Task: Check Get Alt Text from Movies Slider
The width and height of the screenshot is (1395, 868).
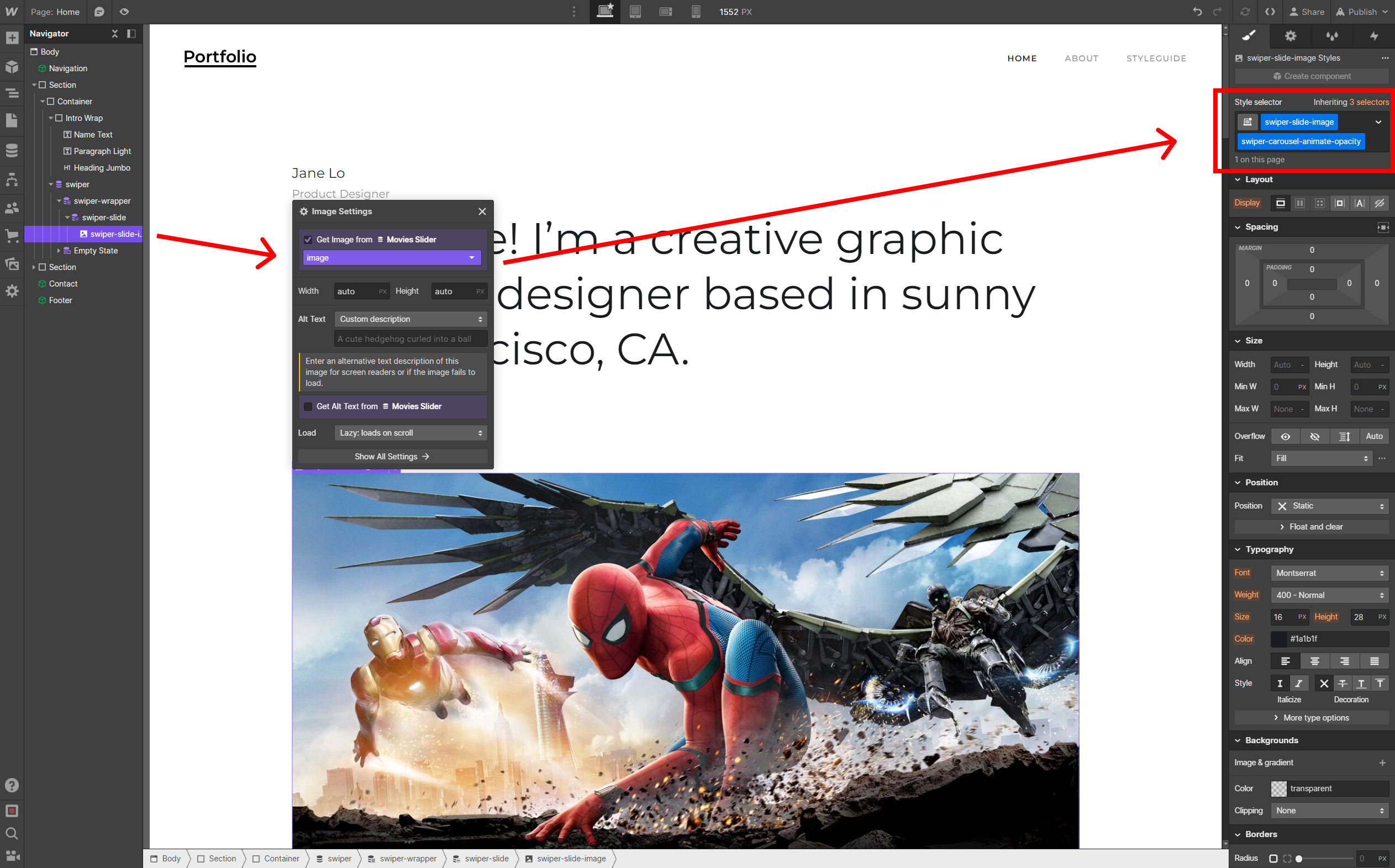Action: pos(308,406)
